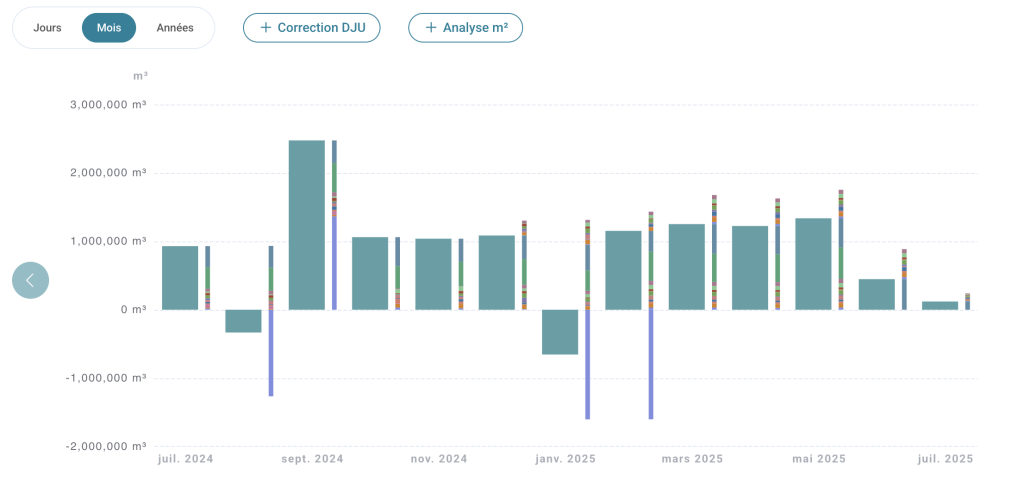Switch to Années view
1024x493 pixels.
pyautogui.click(x=175, y=28)
